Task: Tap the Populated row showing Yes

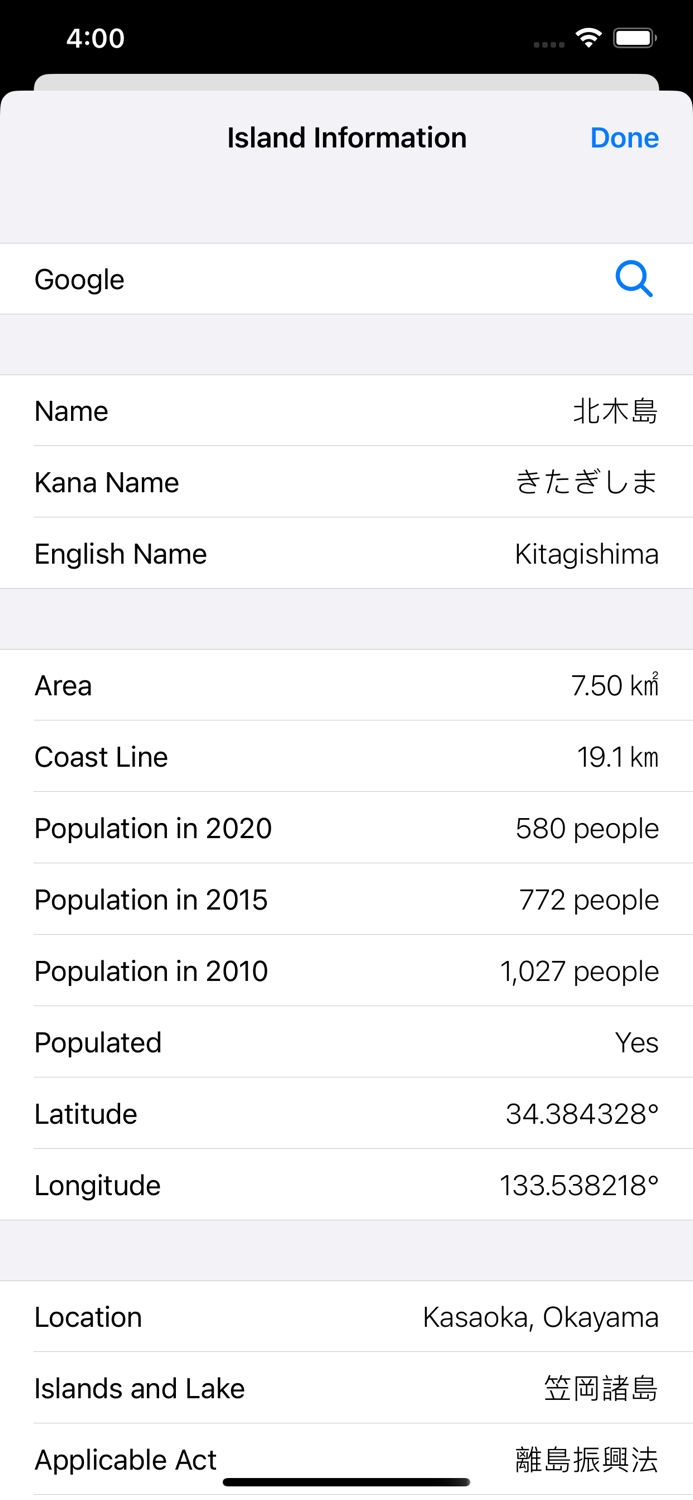Action: (346, 1042)
